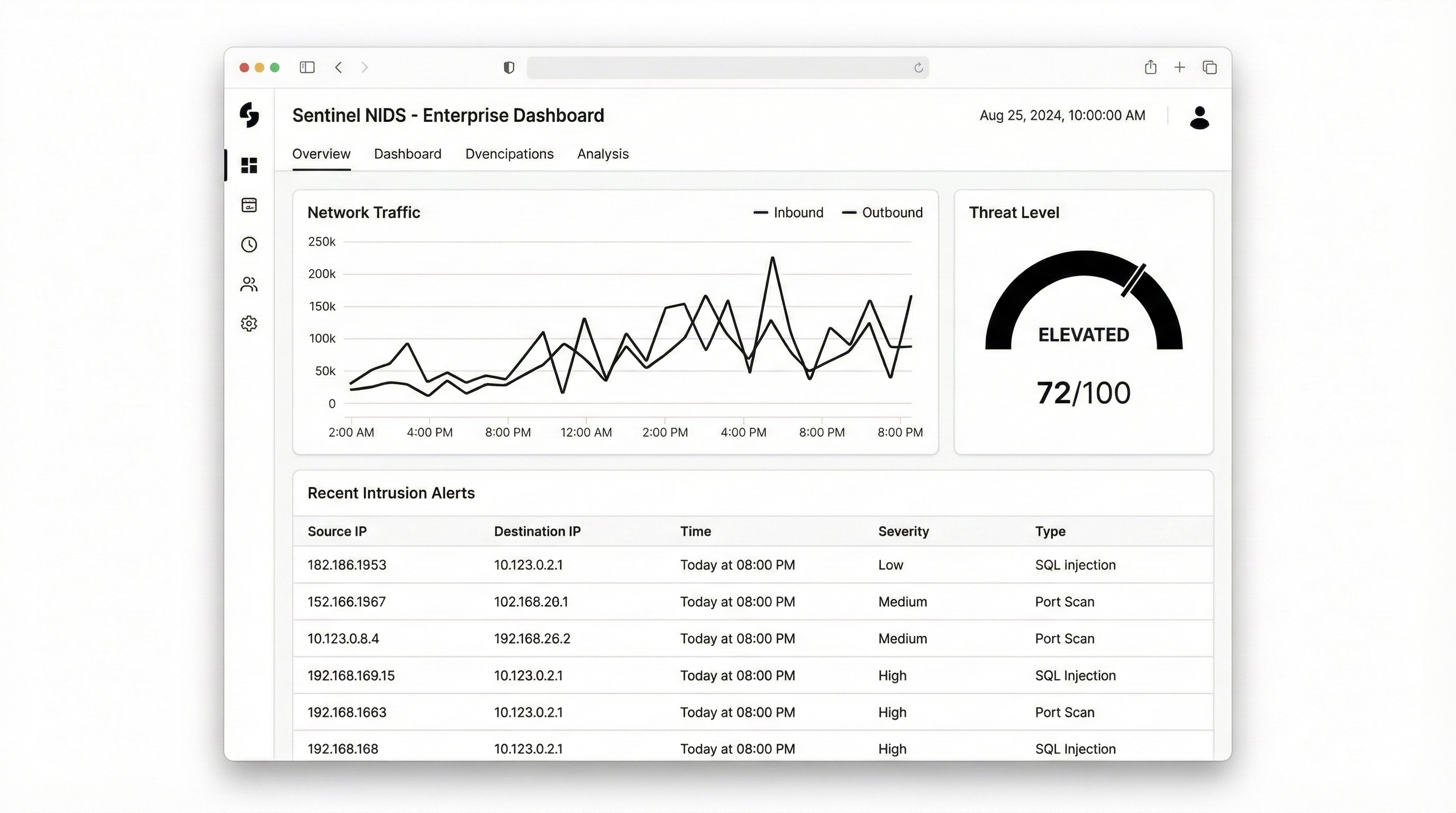The width and height of the screenshot is (1456, 813).
Task: Click the Sentinel logo icon in sidebar
Action: (x=249, y=115)
